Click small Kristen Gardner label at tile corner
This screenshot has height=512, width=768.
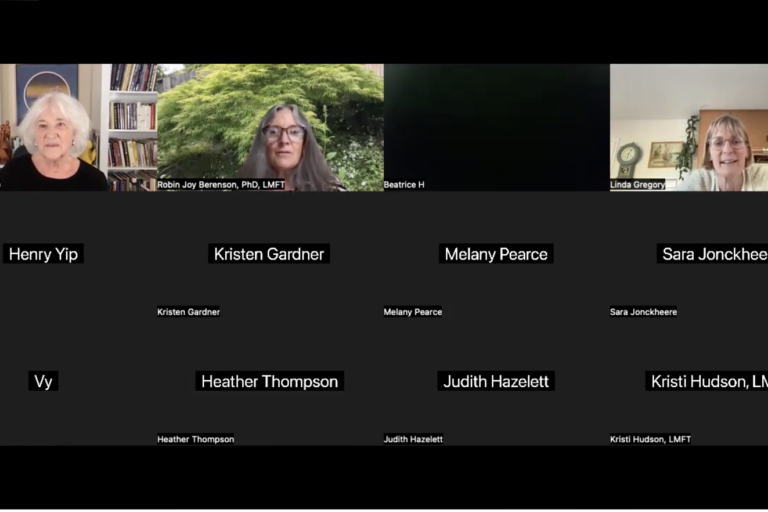188,312
